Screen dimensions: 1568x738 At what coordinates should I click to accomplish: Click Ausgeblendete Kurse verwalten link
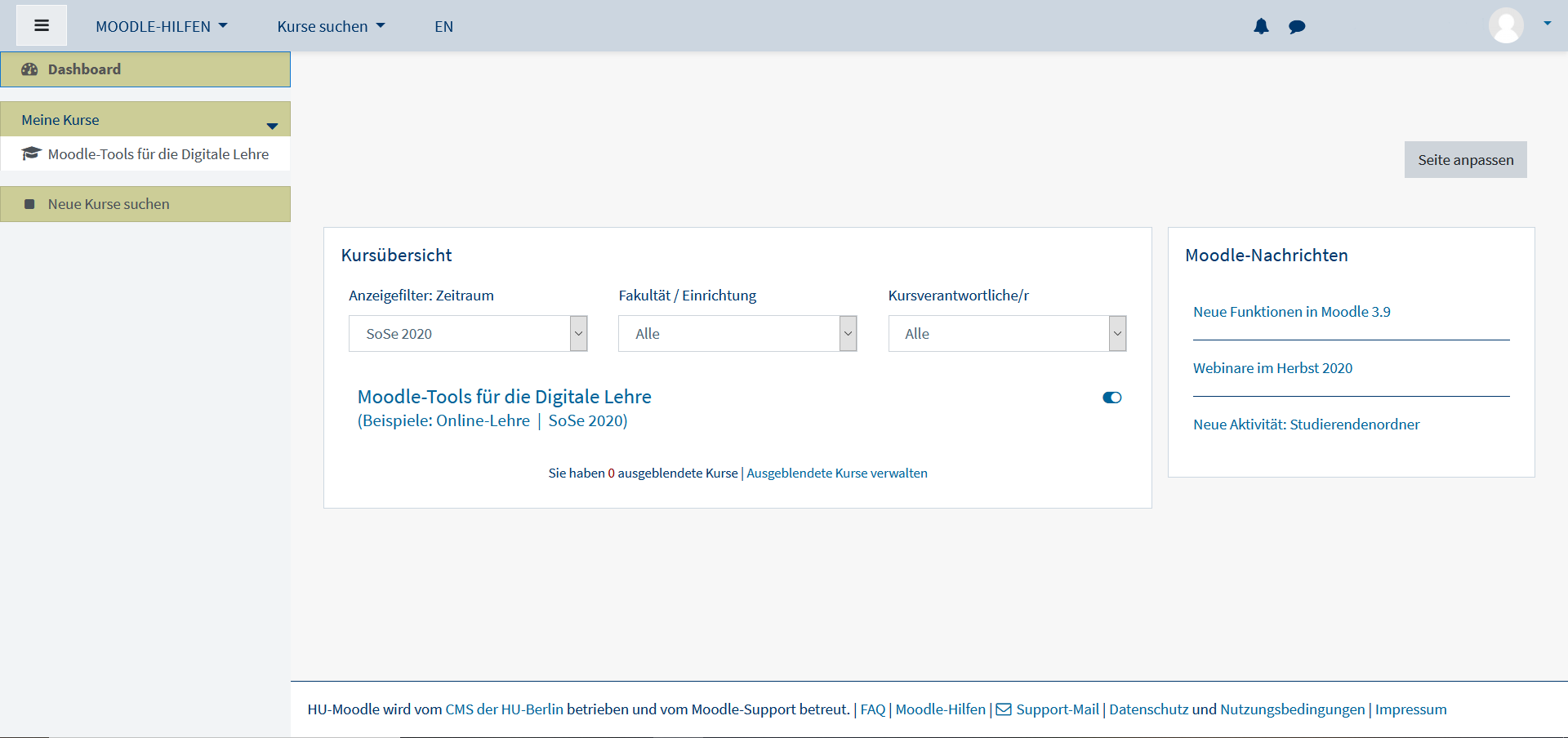pyautogui.click(x=837, y=473)
